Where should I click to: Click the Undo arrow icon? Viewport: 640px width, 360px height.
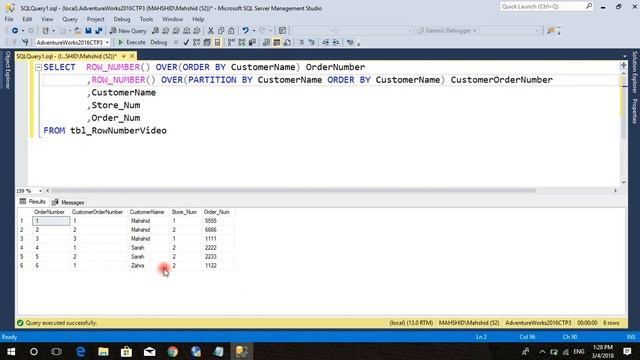click(245, 31)
